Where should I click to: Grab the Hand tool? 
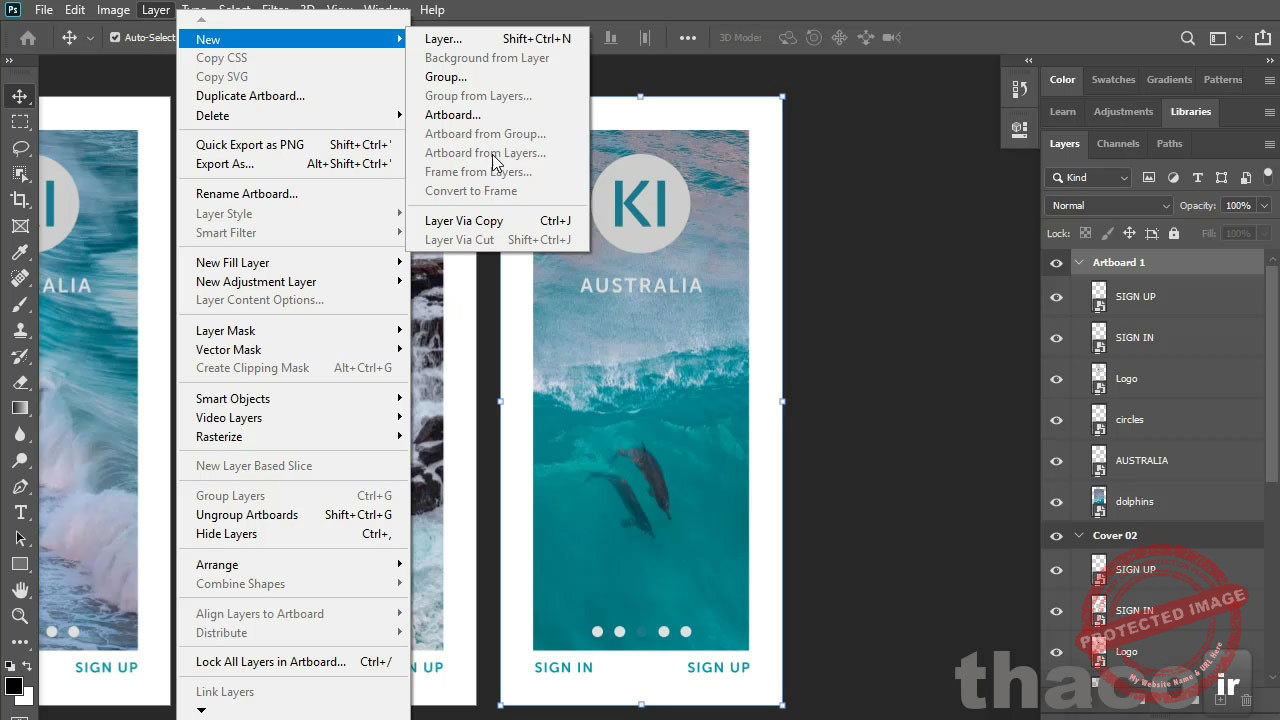click(x=20, y=589)
